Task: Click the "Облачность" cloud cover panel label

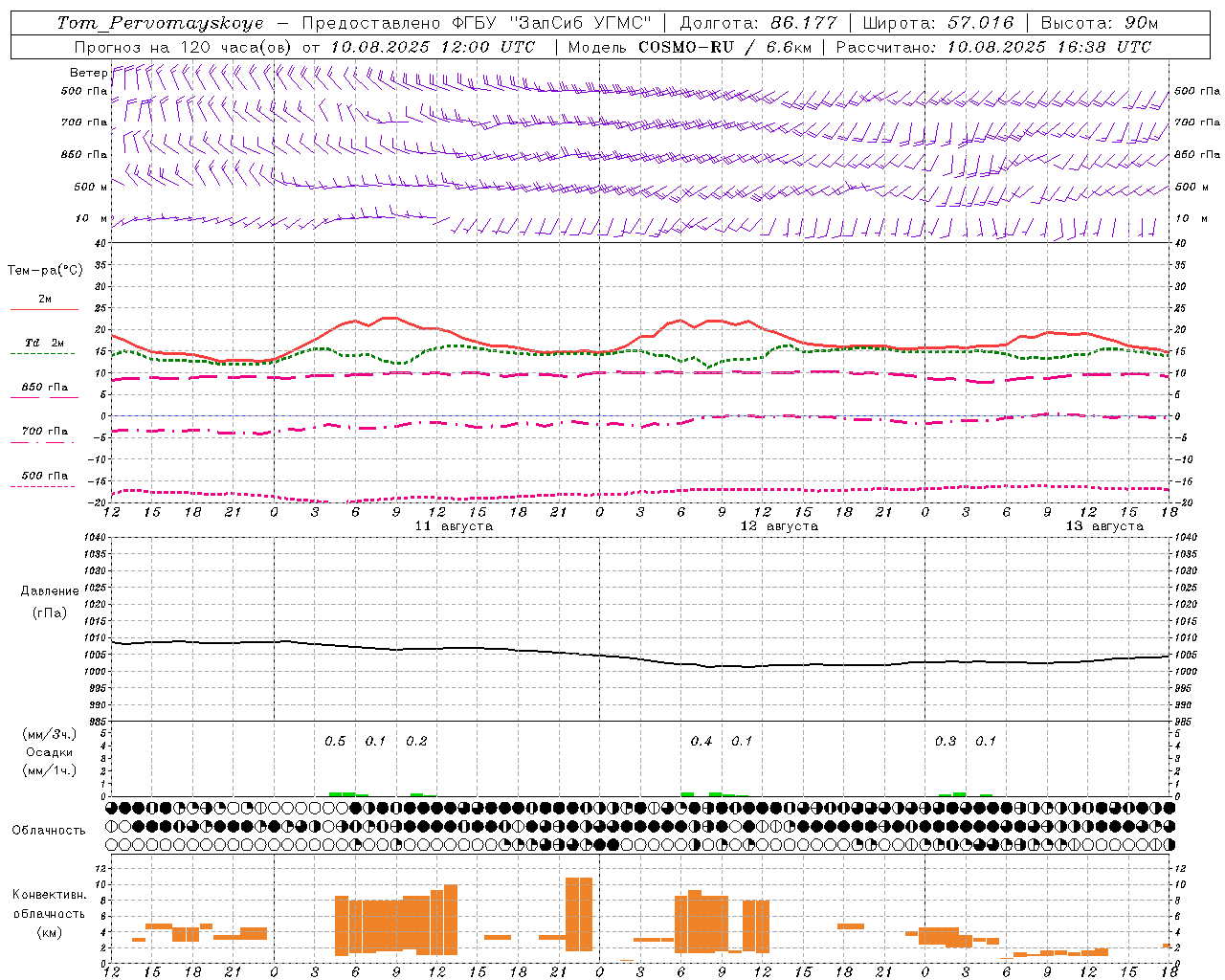Action: pos(49,831)
